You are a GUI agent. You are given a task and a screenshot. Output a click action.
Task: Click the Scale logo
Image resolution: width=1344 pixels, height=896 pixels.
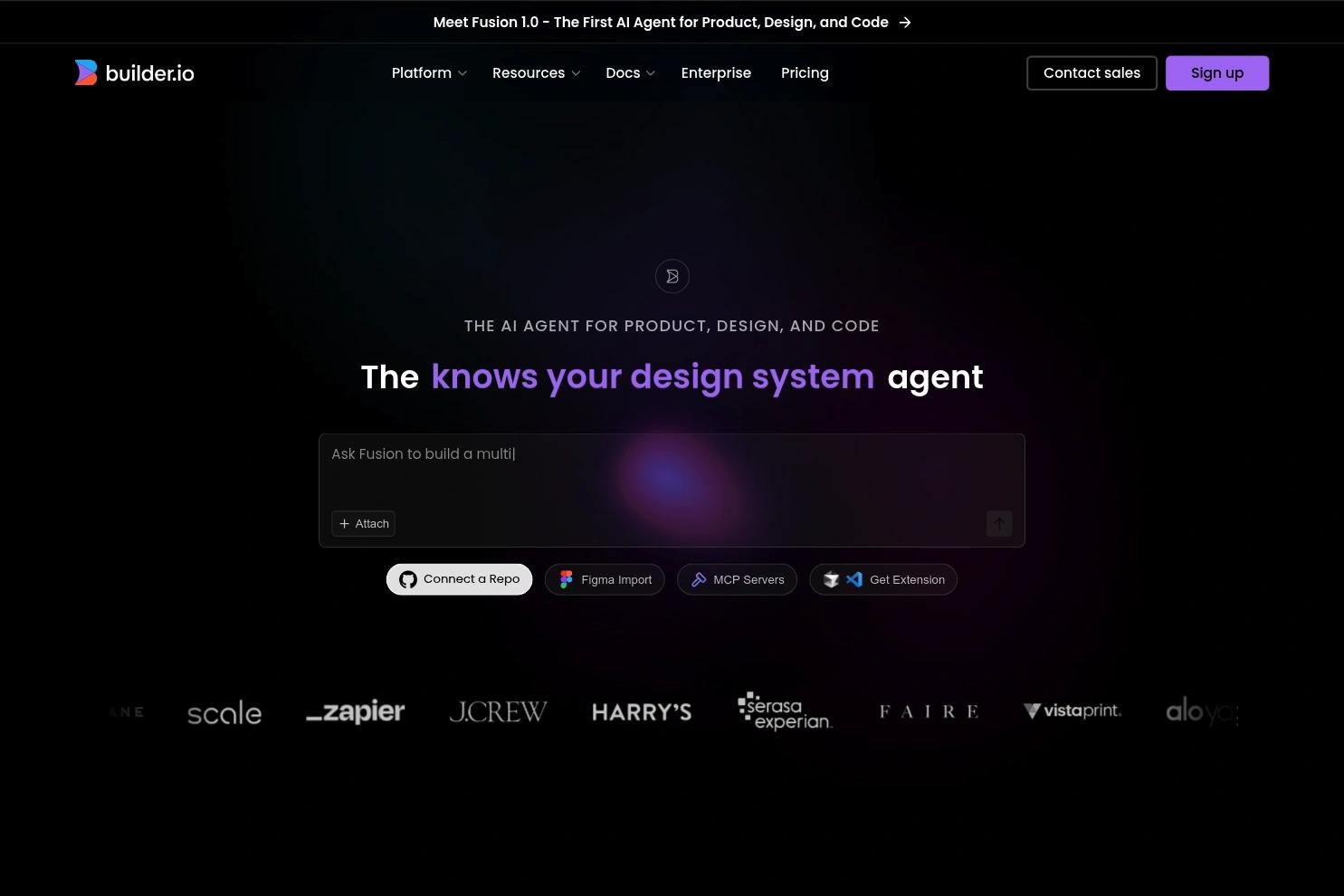(224, 713)
